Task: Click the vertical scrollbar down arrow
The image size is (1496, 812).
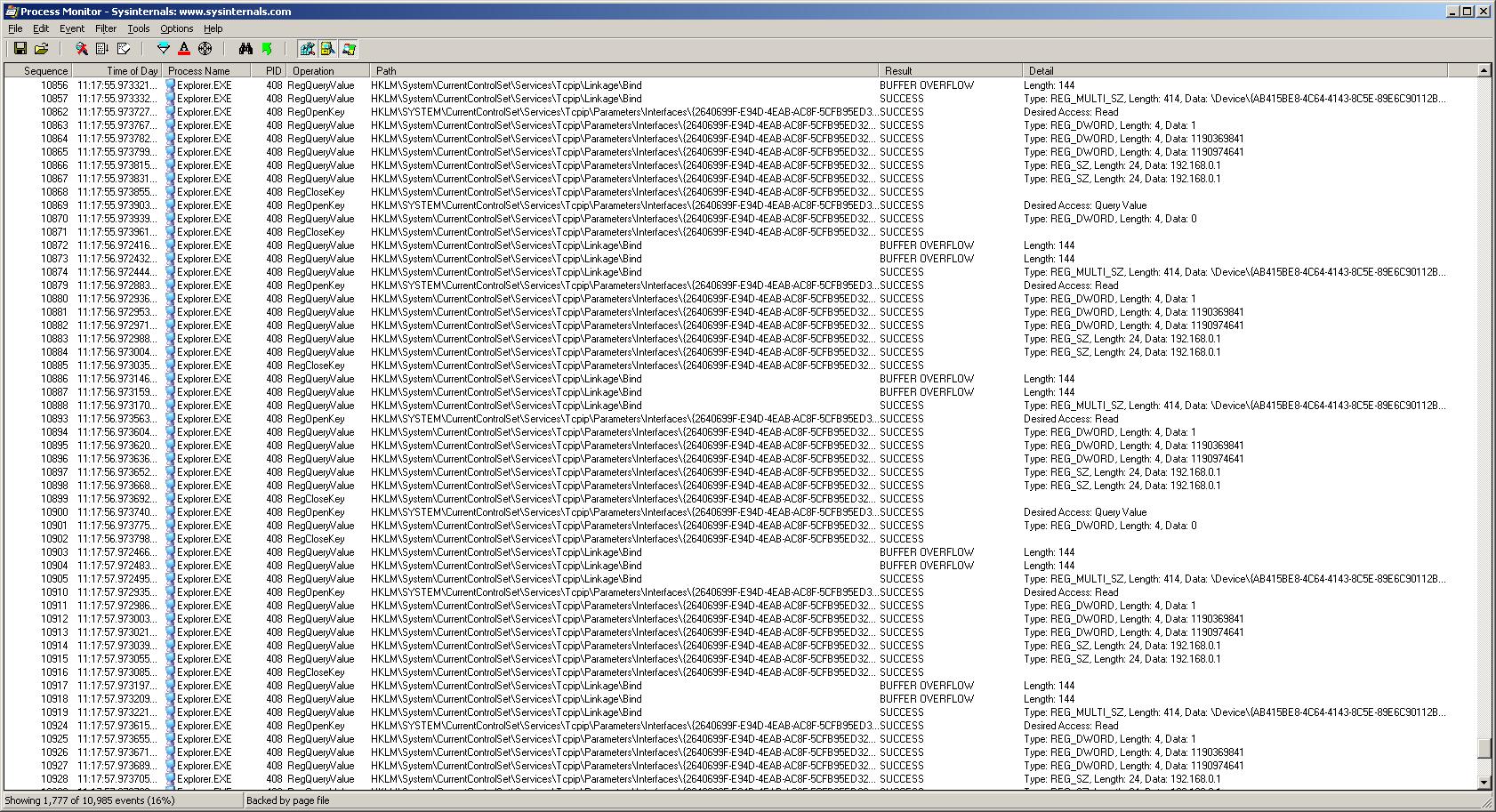Action: (1484, 782)
